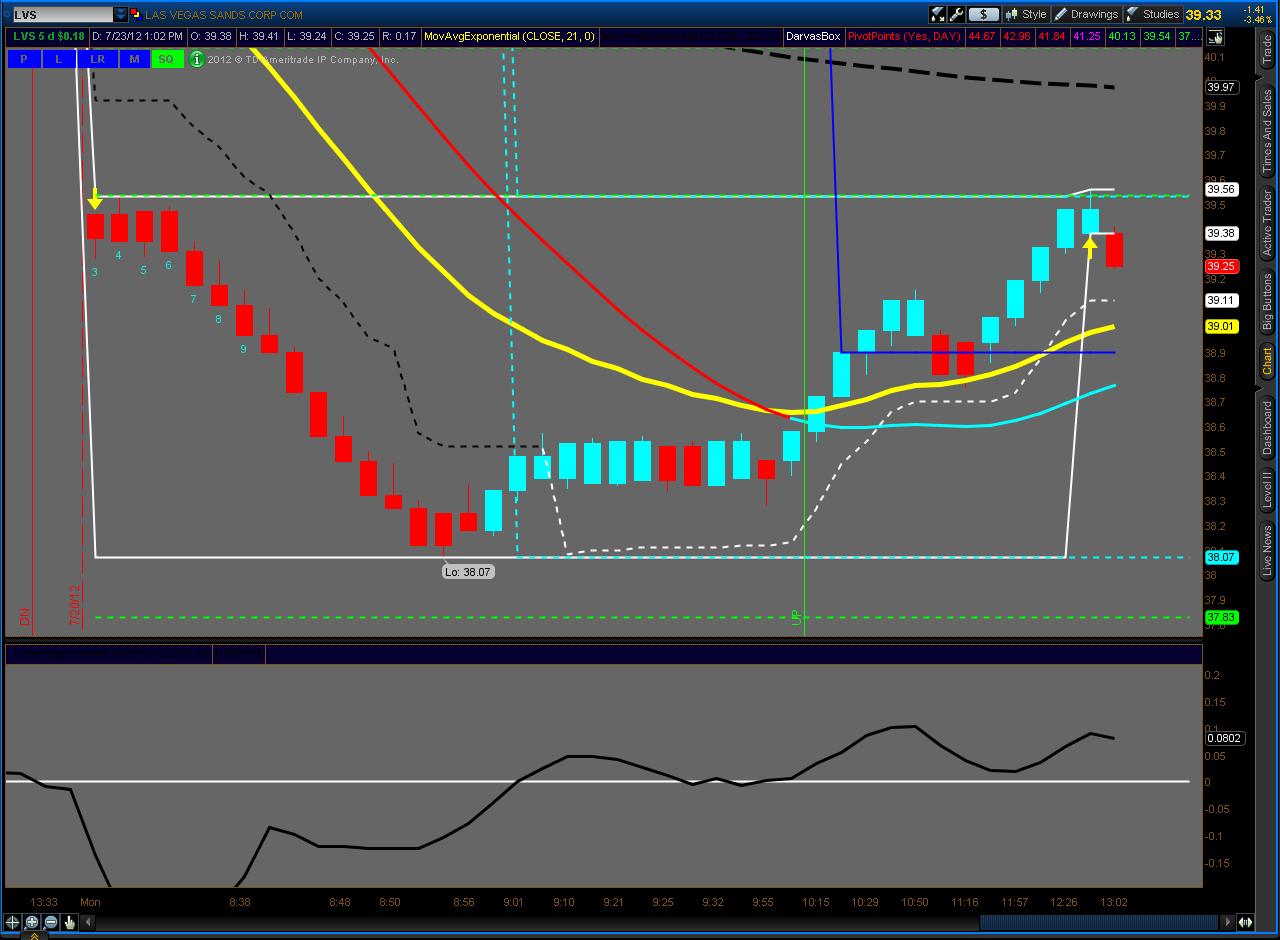Open the Studies menu

click(1152, 14)
